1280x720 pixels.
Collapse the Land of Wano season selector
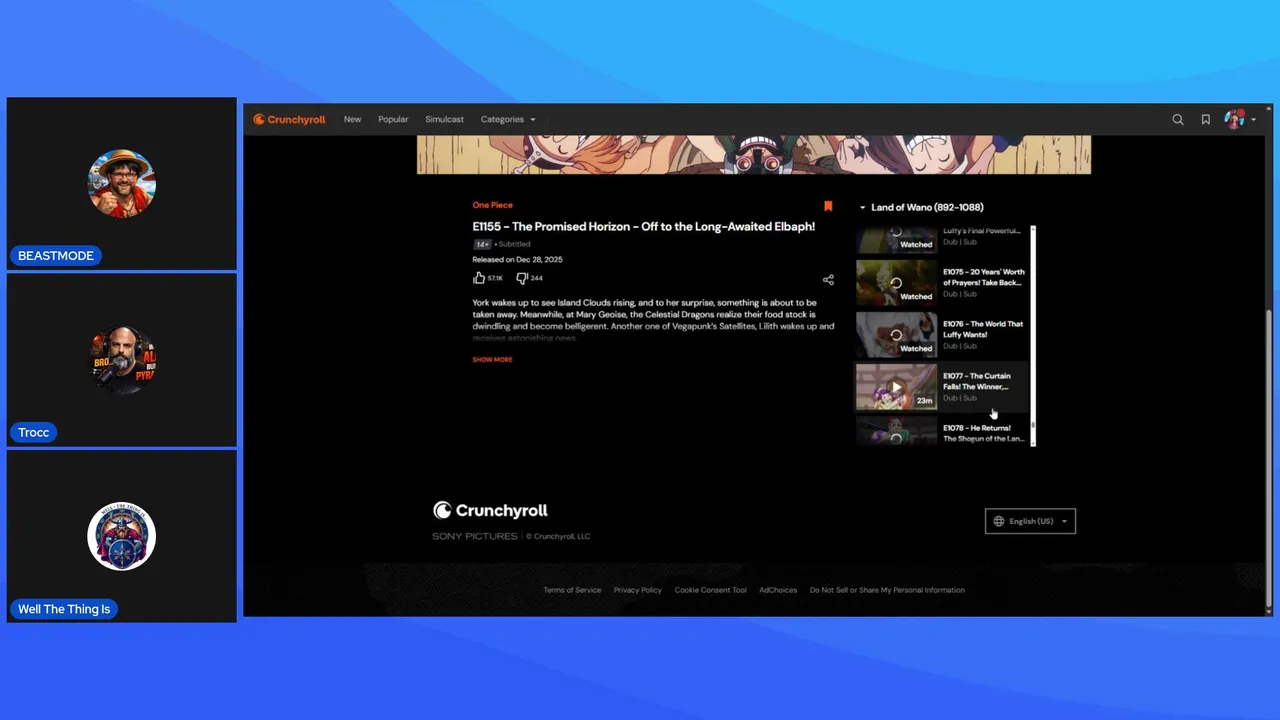[921, 207]
